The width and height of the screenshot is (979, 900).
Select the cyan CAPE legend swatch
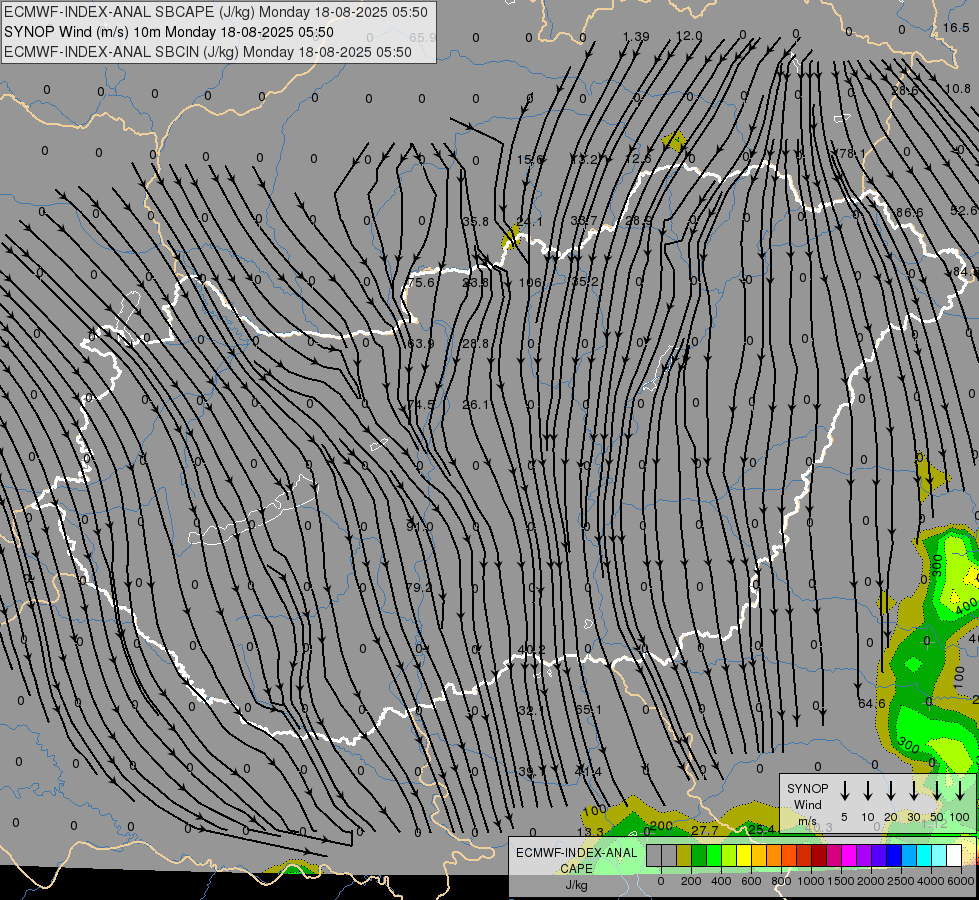[924, 855]
